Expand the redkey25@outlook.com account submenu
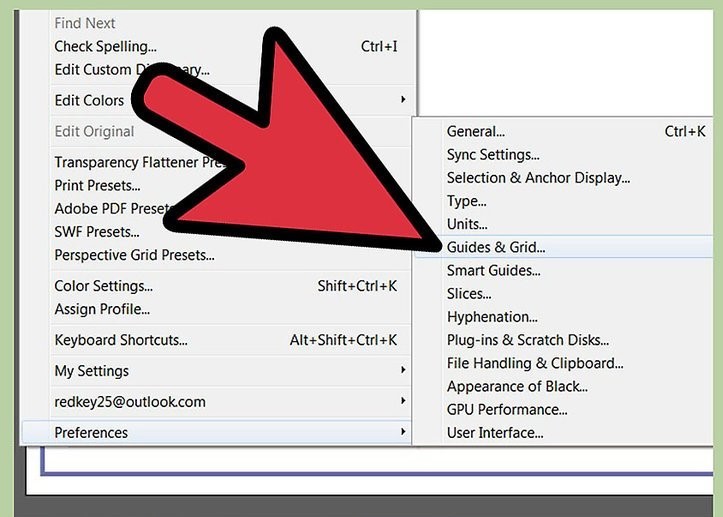This screenshot has height=517, width=723. [x=403, y=402]
